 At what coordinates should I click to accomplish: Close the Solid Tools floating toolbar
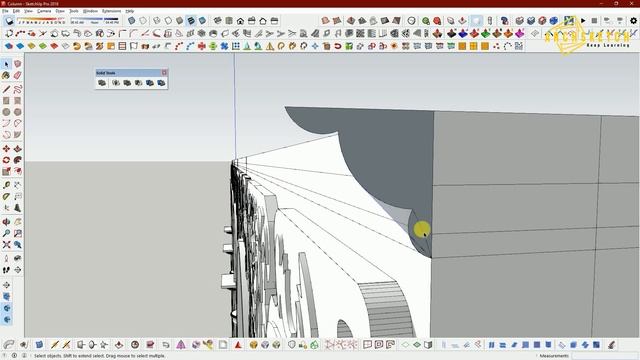pos(164,73)
